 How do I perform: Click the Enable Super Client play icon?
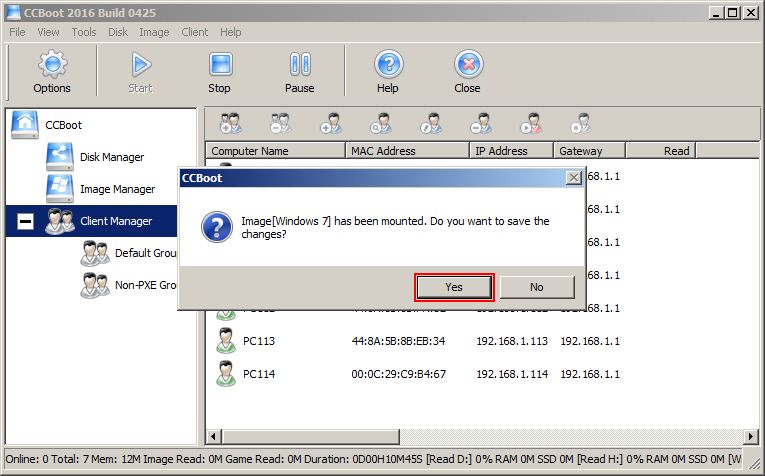tap(531, 123)
